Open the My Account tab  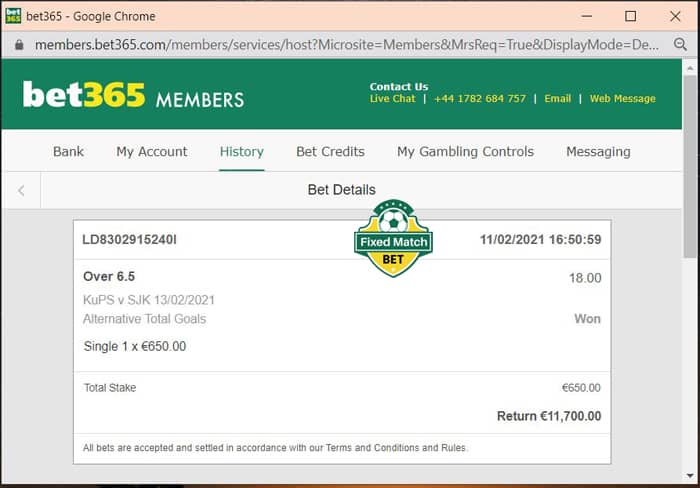152,152
